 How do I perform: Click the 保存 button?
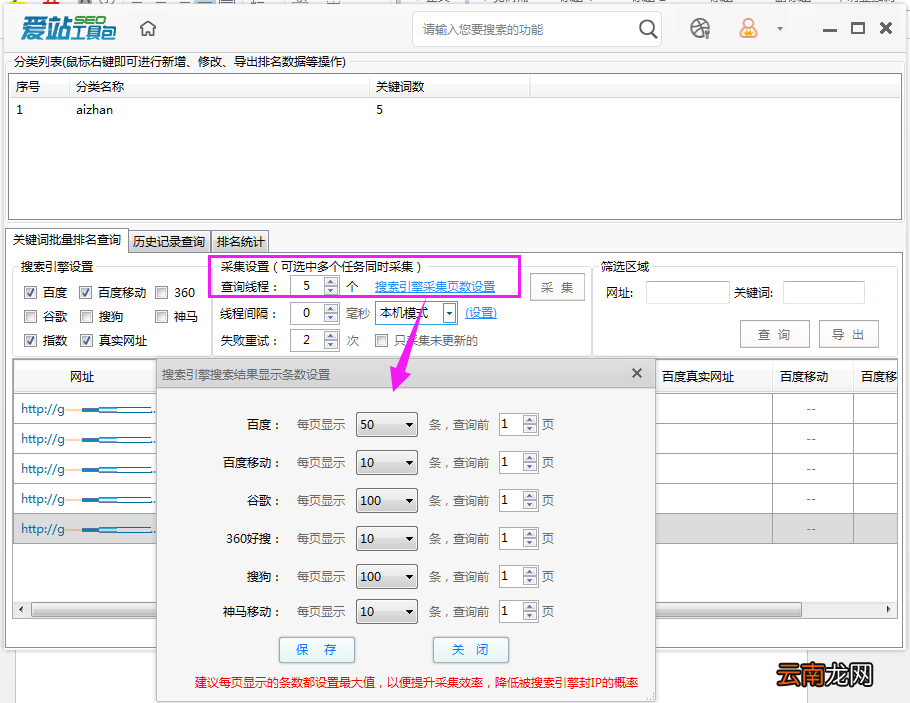pyautogui.click(x=316, y=650)
